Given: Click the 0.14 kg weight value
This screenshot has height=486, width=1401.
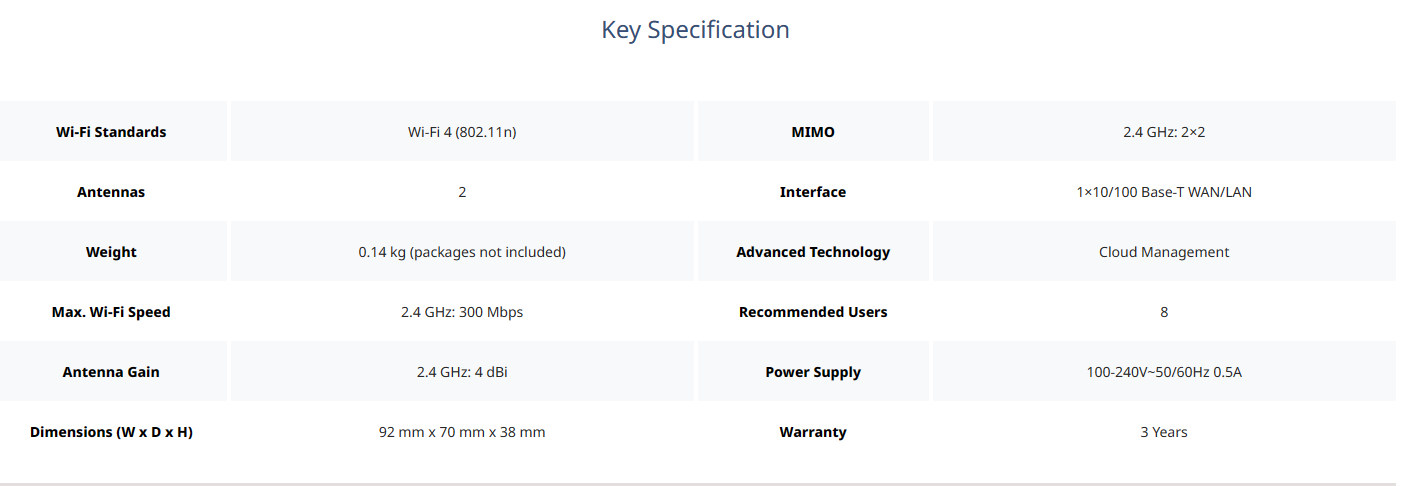Looking at the screenshot, I should coord(462,252).
